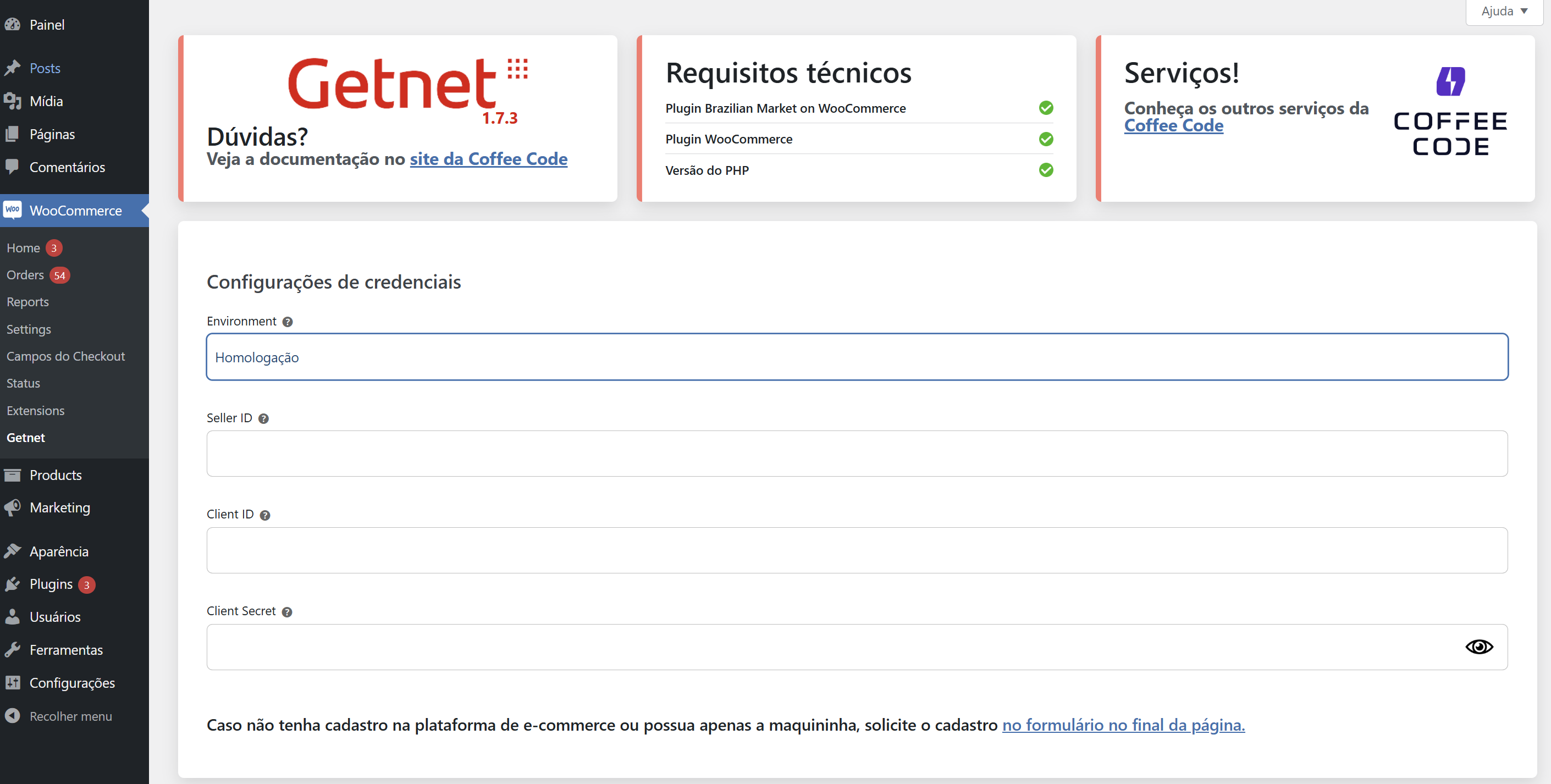Click the Posts pushpin icon
The width and height of the screenshot is (1551, 784).
(13, 68)
